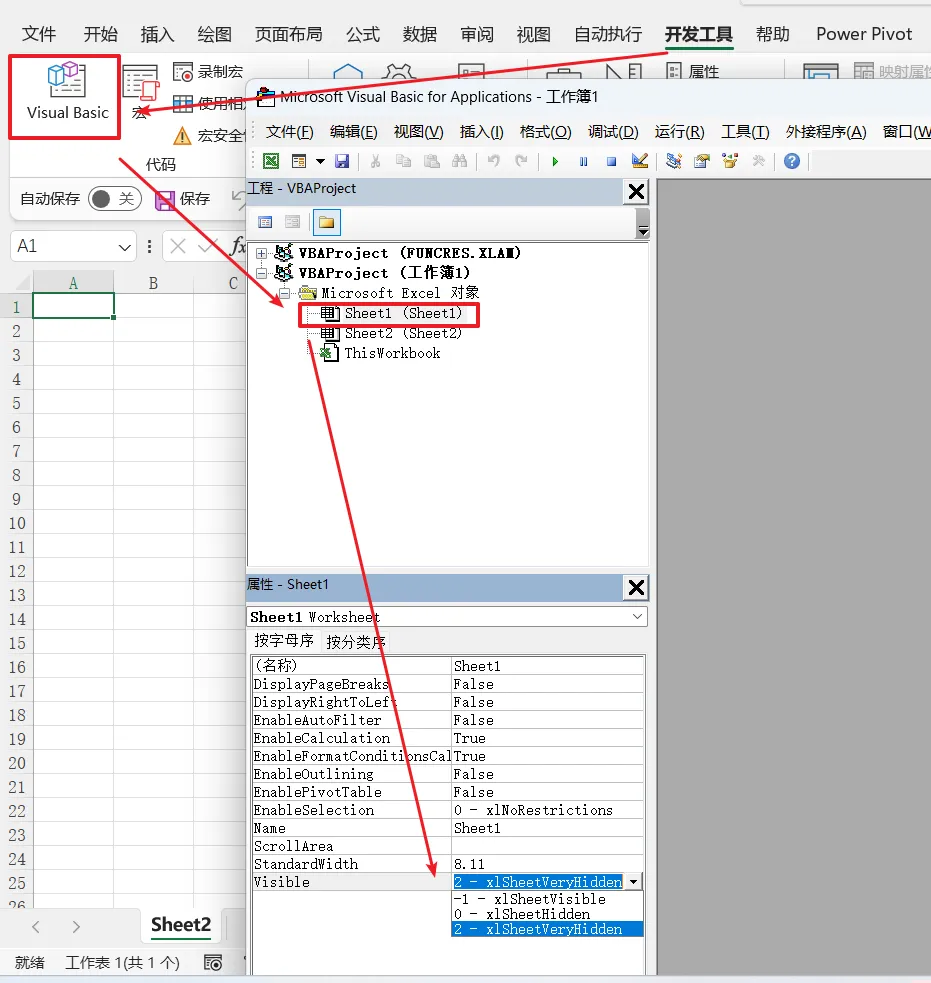Viewport: 931px width, 983px height.
Task: Open Properties Window toolbar icon
Action: [702, 161]
